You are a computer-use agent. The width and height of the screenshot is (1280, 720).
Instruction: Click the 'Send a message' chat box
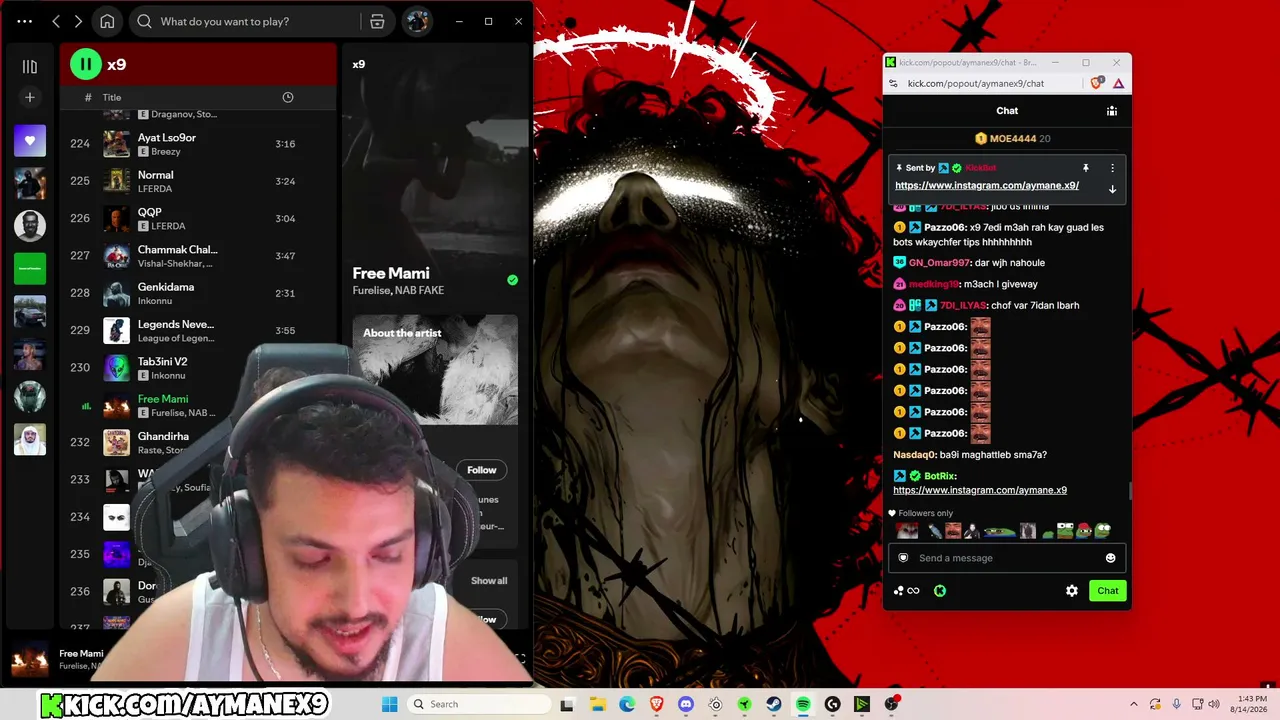click(x=1007, y=558)
